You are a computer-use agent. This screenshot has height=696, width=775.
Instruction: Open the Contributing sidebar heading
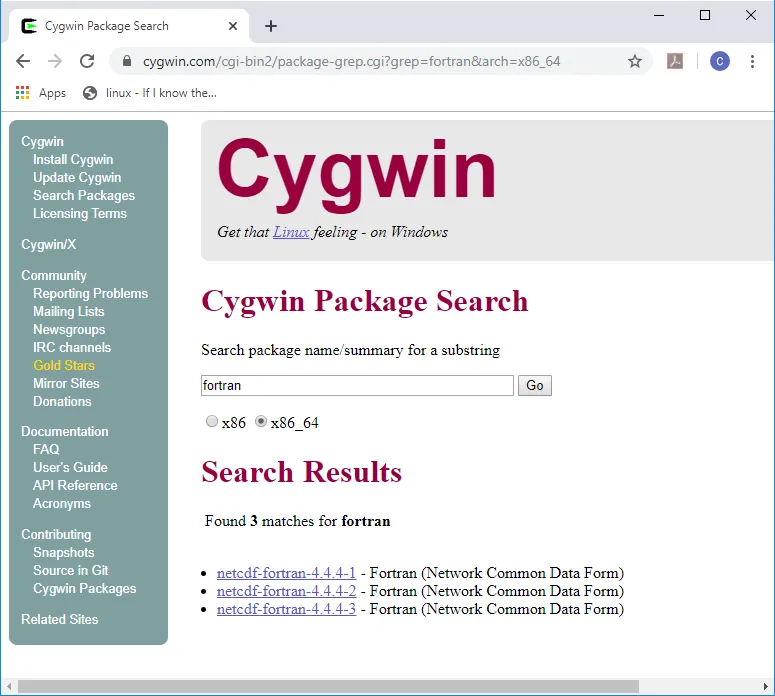pyautogui.click(x=56, y=534)
